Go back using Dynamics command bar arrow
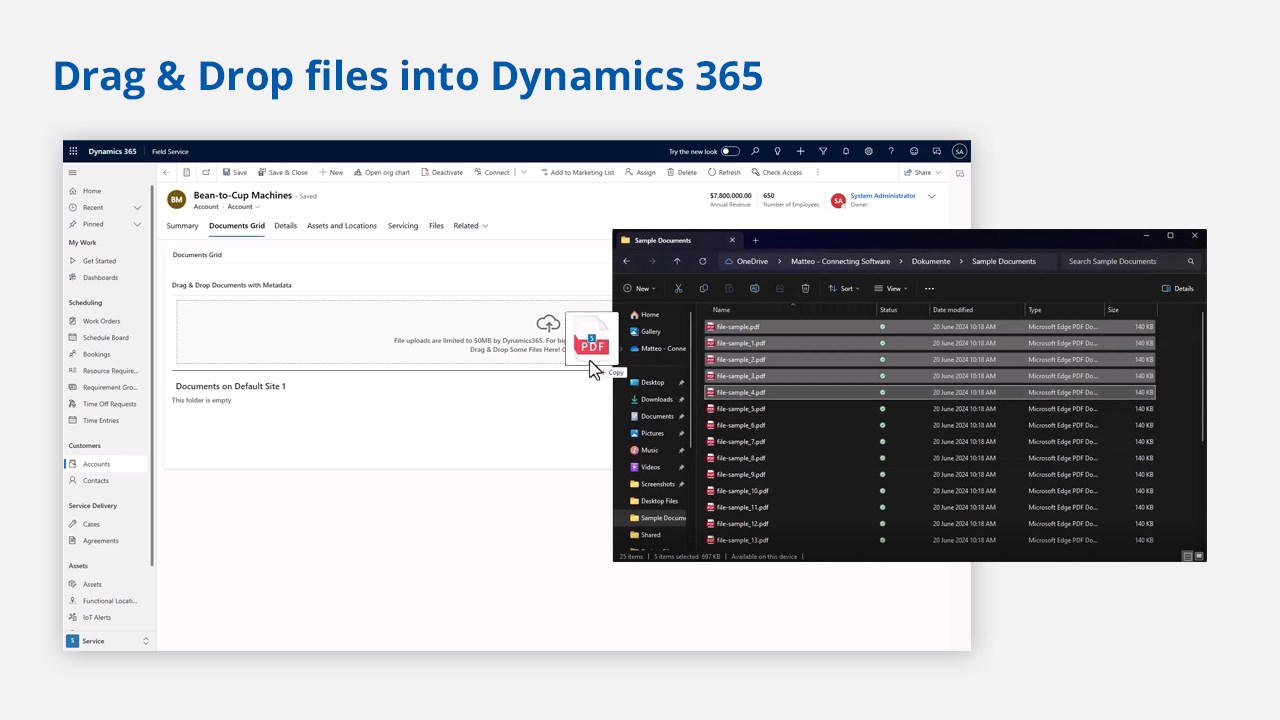This screenshot has height=720, width=1280. pyautogui.click(x=167, y=172)
